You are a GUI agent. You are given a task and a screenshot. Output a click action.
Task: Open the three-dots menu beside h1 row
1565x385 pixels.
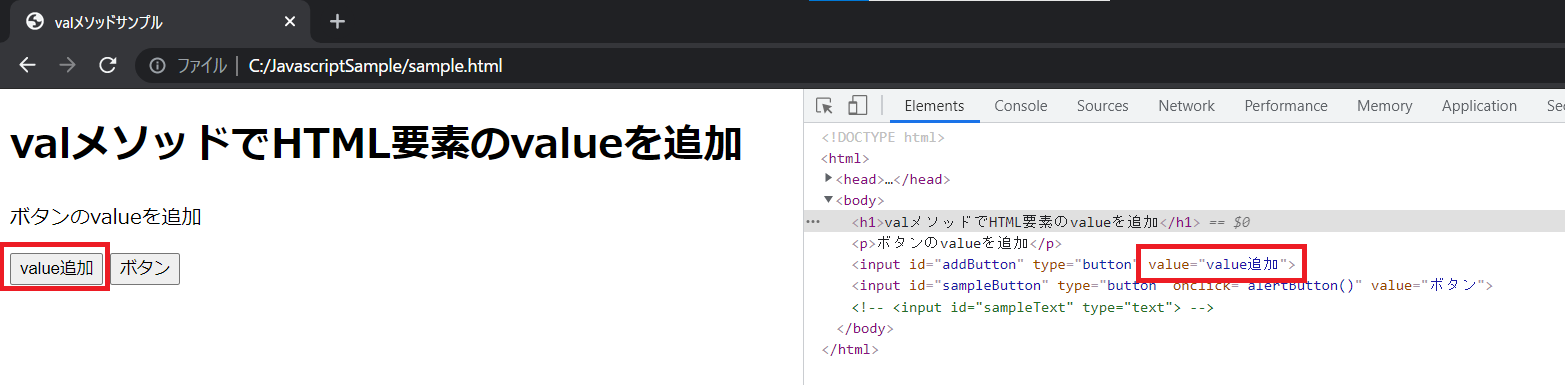(812, 222)
